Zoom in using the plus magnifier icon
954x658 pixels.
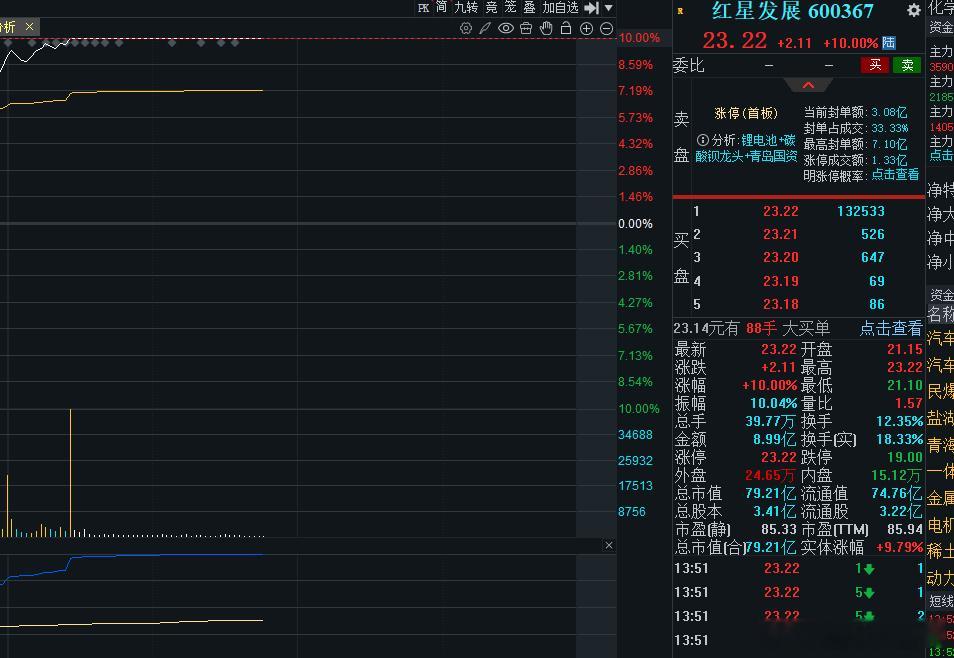pos(586,28)
